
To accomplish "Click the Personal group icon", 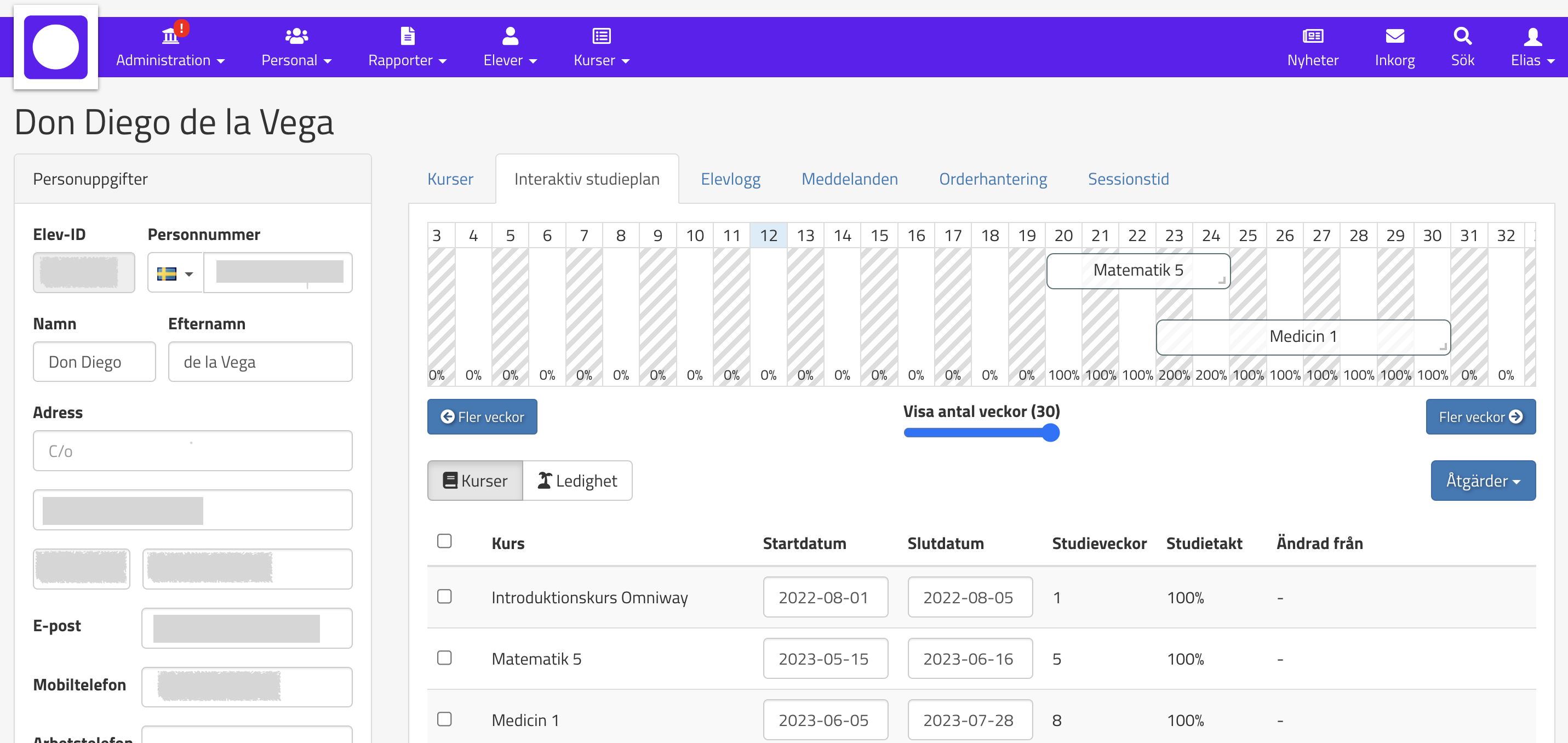I will (x=296, y=36).
